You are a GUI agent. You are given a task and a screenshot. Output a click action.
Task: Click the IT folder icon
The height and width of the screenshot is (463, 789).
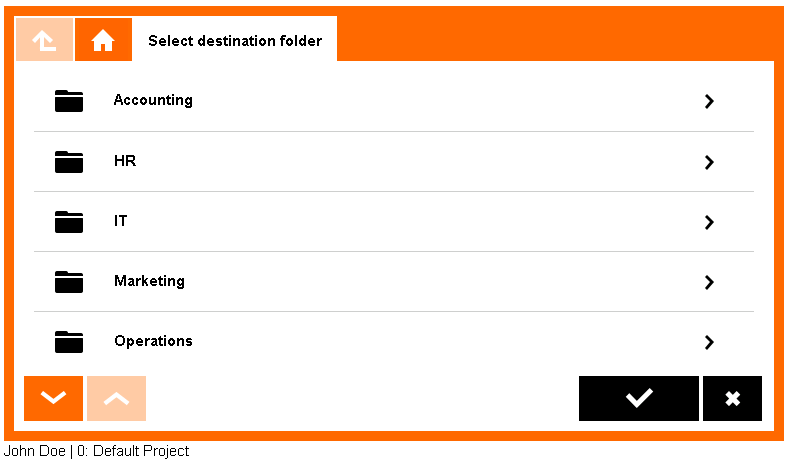pyautogui.click(x=69, y=221)
